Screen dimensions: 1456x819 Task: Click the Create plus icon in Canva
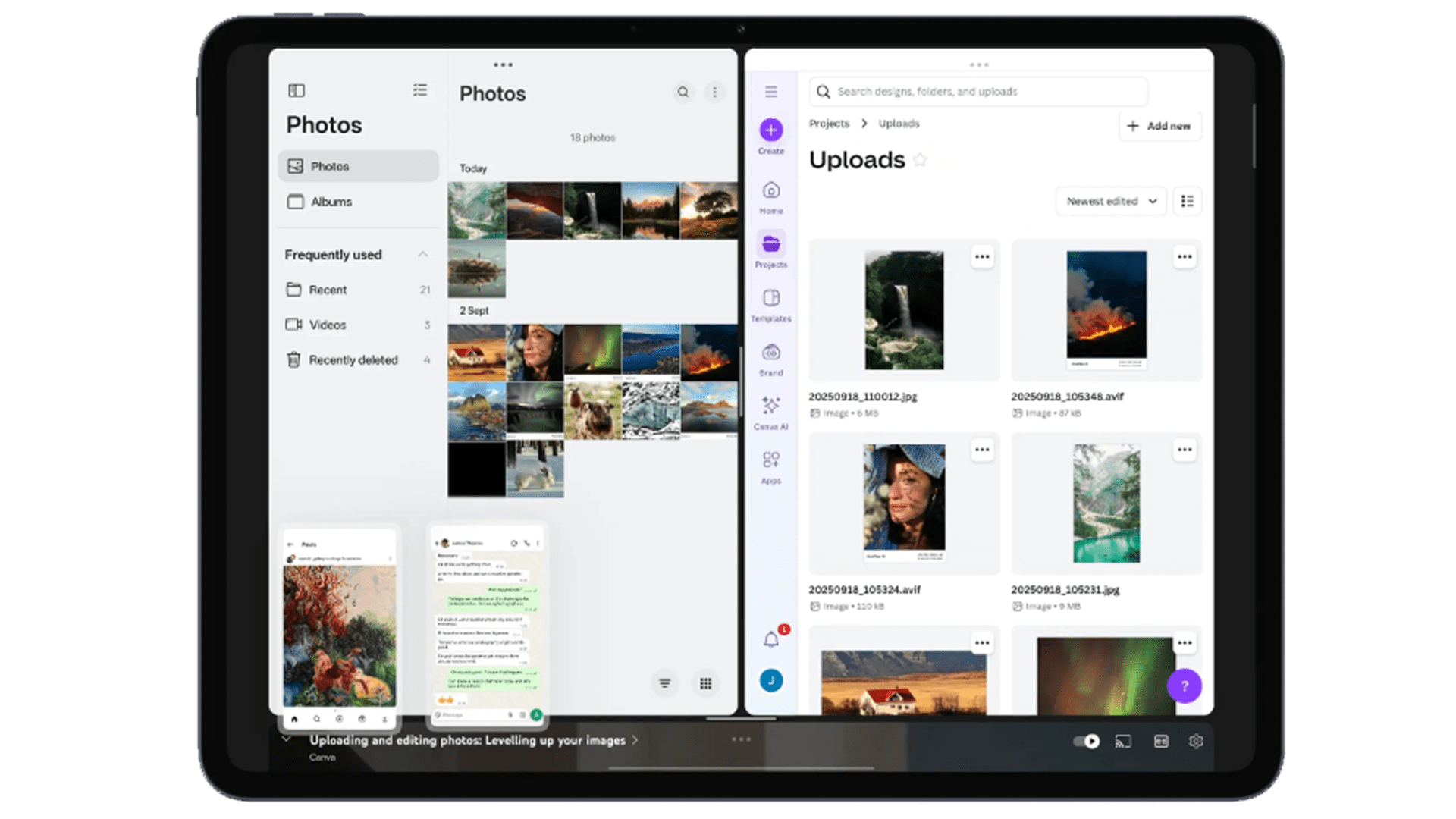771,130
